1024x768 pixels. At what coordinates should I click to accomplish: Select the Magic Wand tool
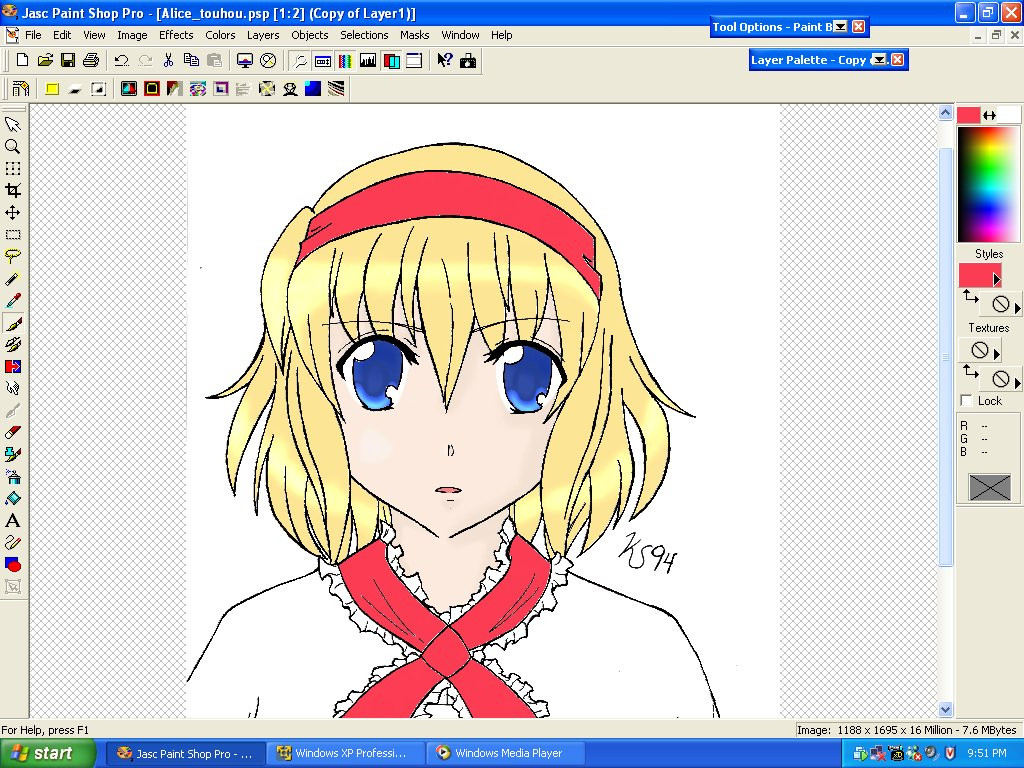pos(12,278)
